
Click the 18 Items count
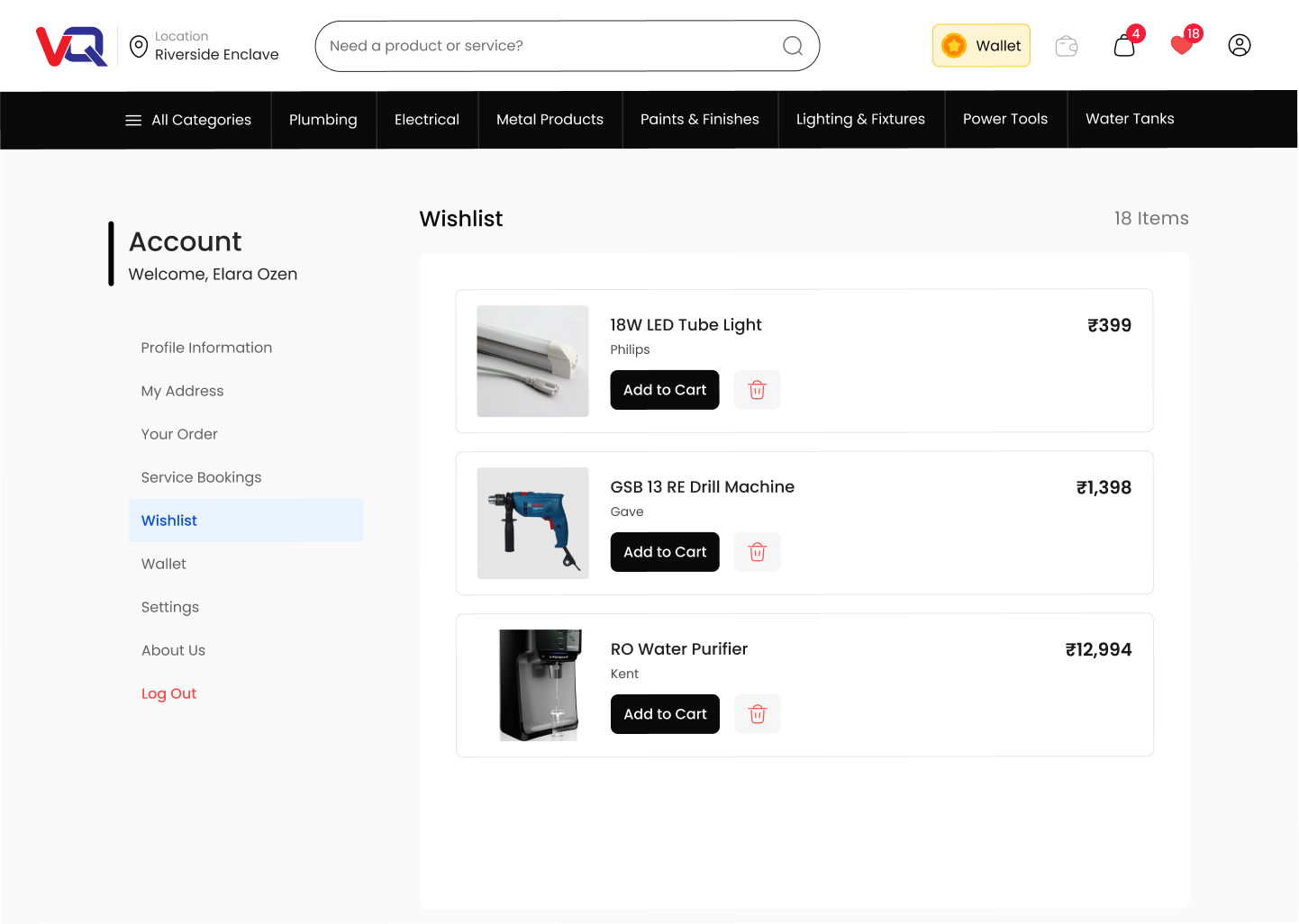tap(1151, 218)
